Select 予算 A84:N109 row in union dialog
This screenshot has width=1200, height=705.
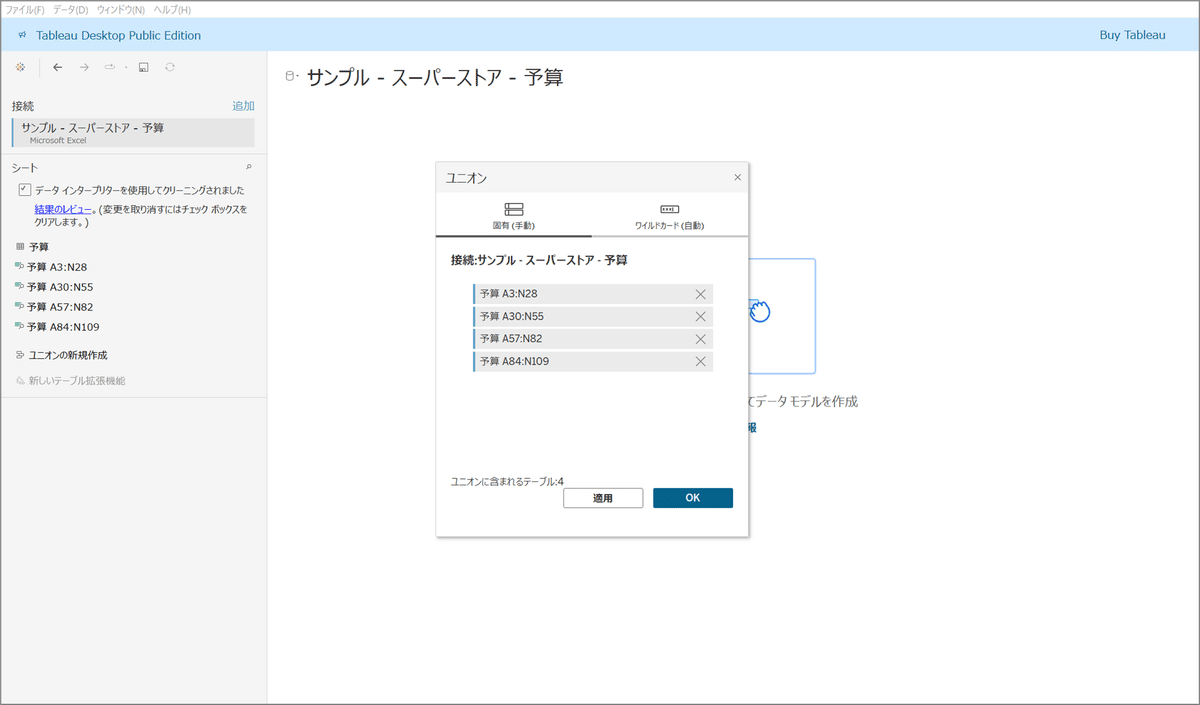(593, 361)
